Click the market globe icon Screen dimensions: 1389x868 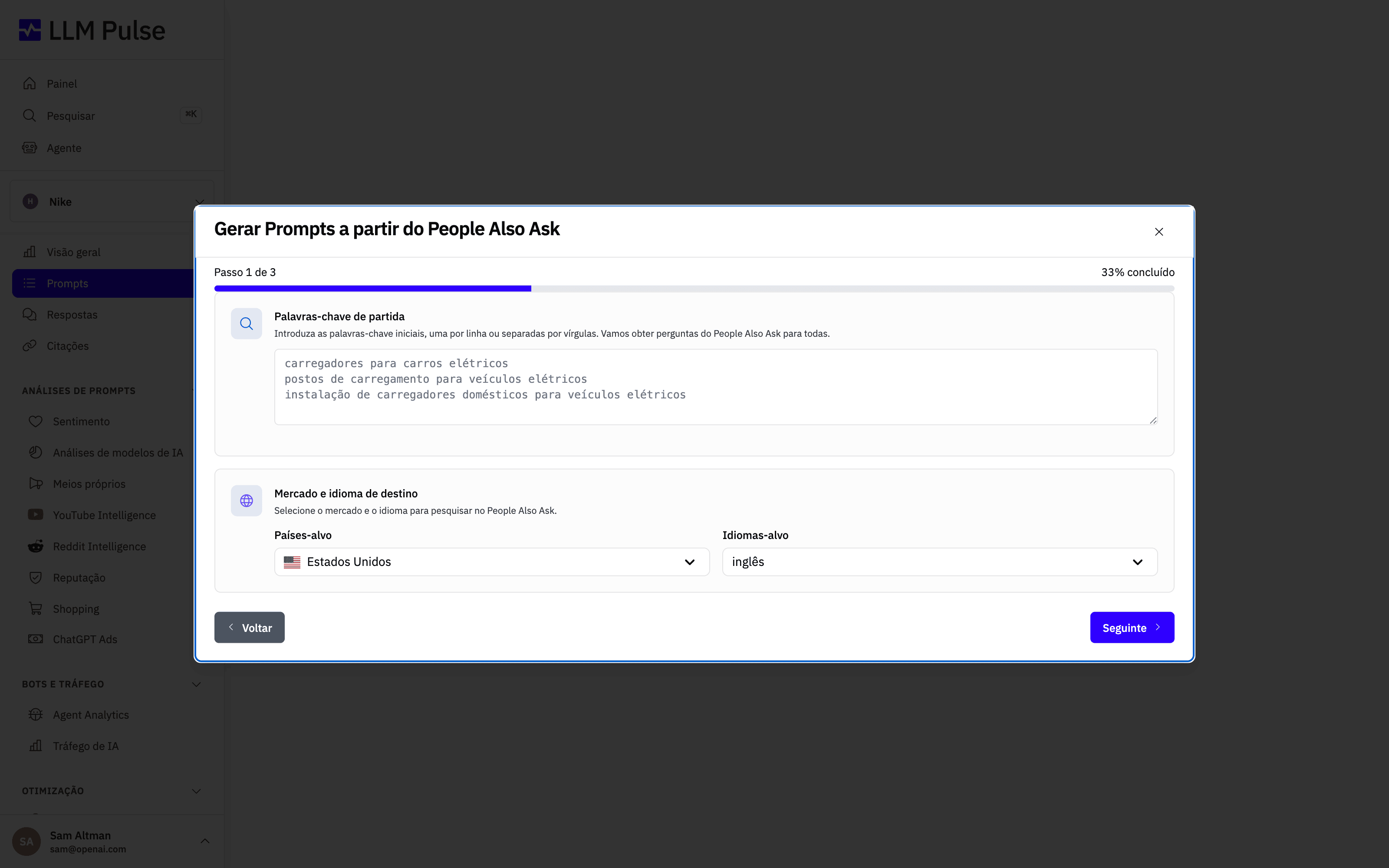click(x=246, y=500)
